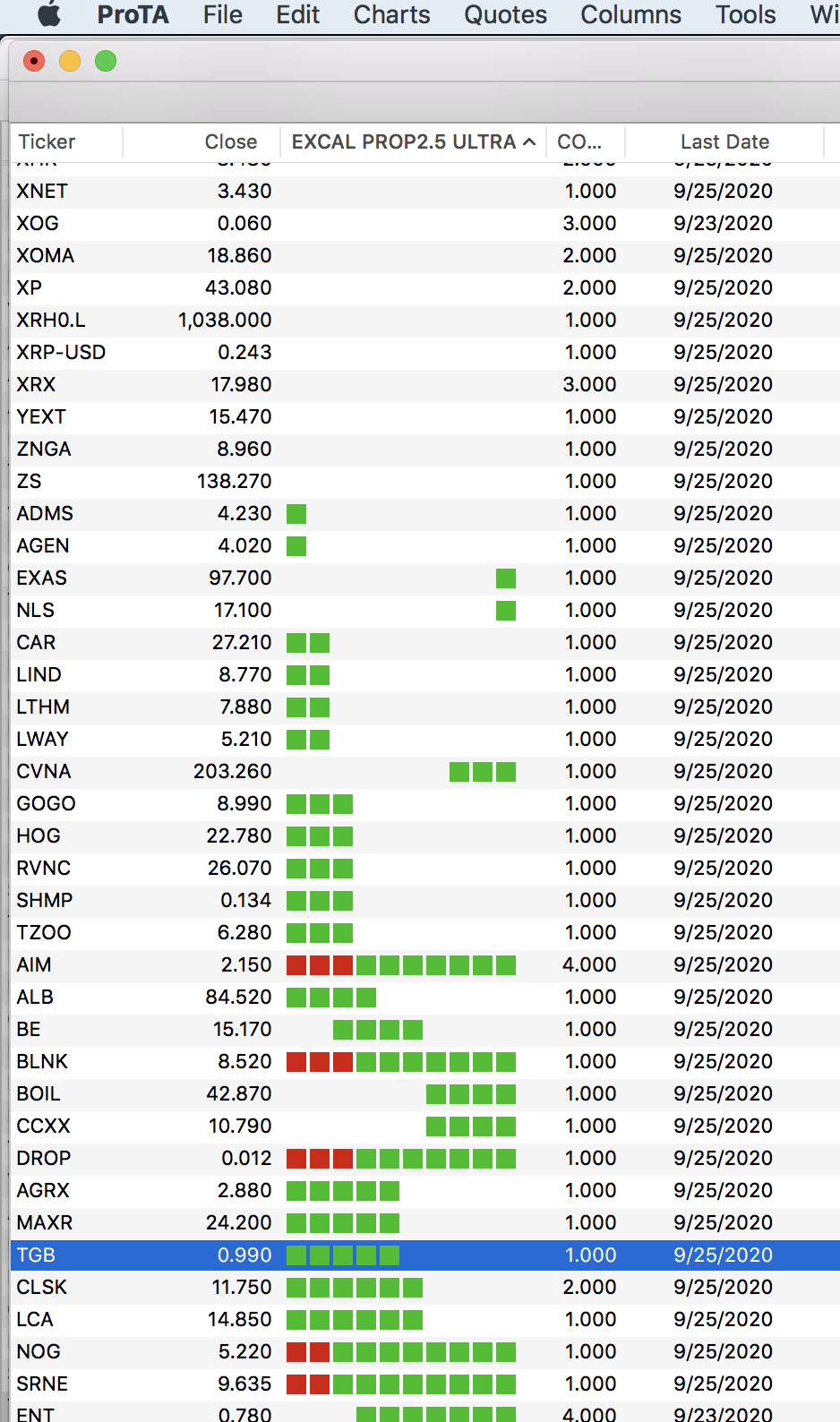840x1422 pixels.
Task: Select the XOMA ticker
Action: tap(46, 255)
